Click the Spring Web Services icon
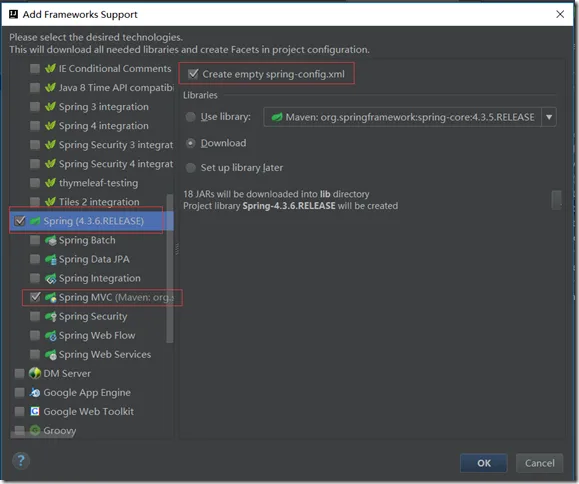The width and height of the screenshot is (579, 484). (x=51, y=354)
